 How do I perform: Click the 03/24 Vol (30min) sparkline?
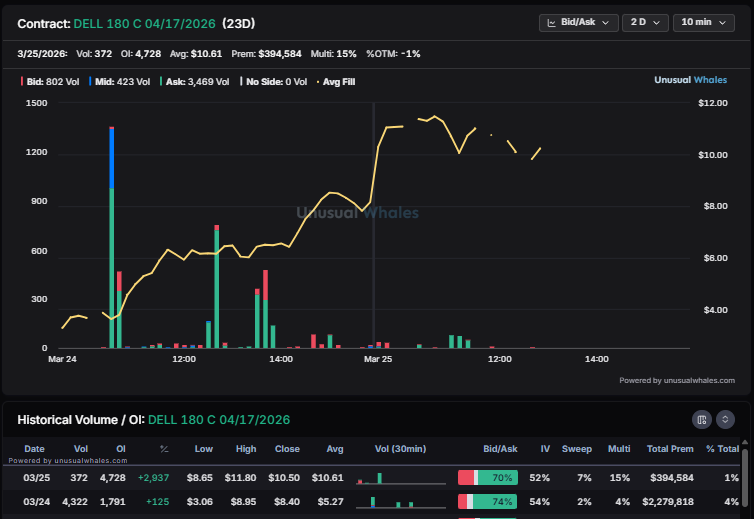coord(401,502)
